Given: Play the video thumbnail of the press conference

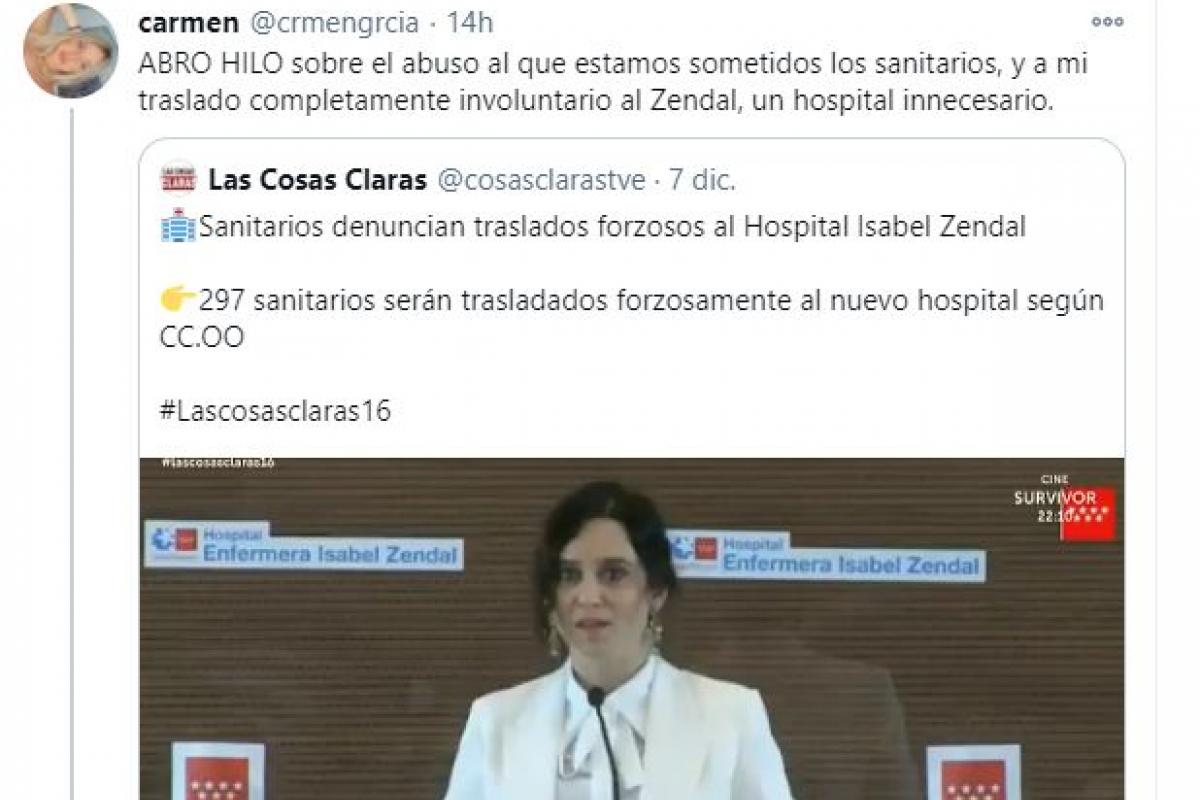Looking at the screenshot, I should pos(631,629).
